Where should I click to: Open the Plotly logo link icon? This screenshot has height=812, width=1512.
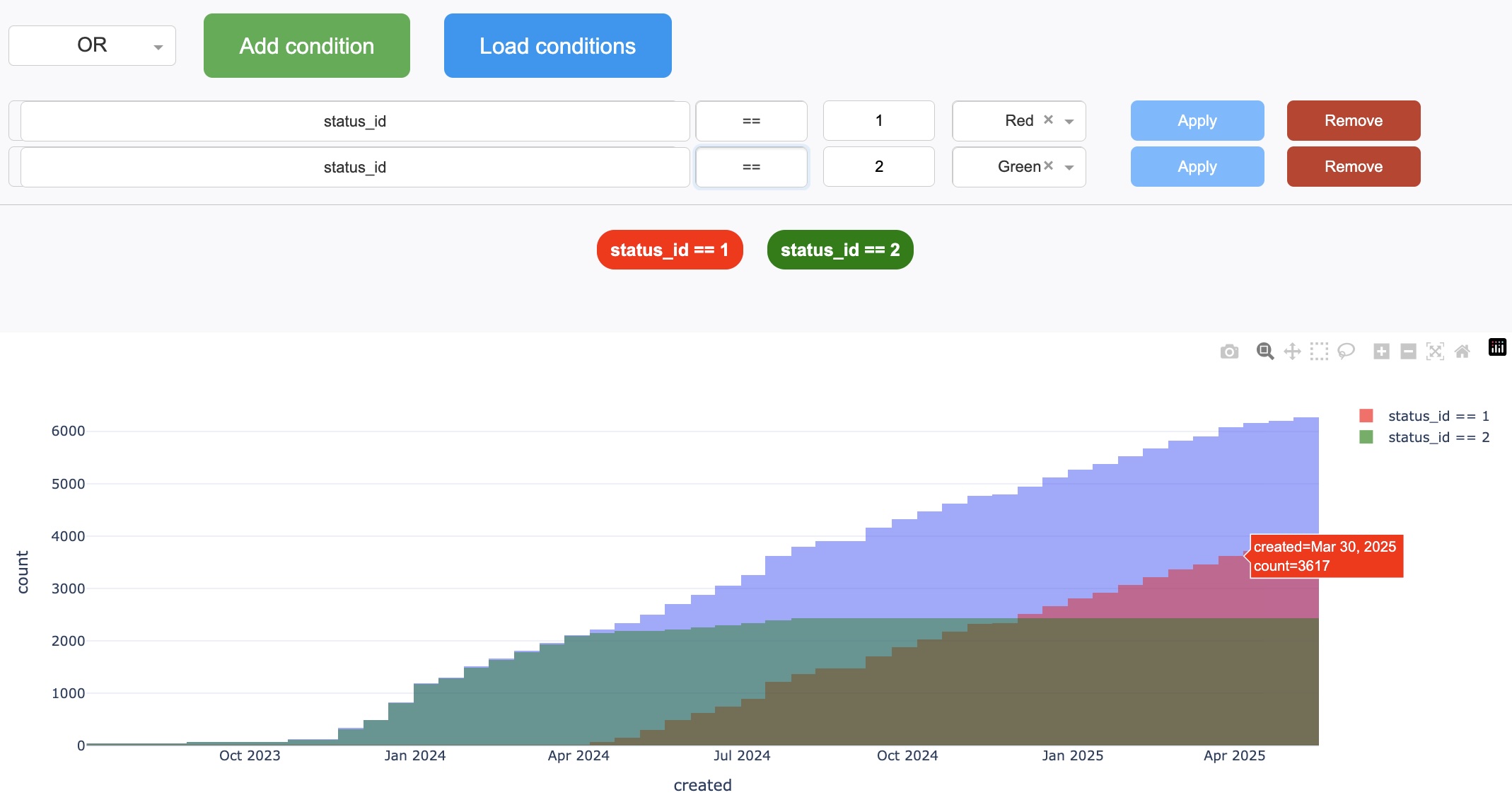click(x=1497, y=347)
